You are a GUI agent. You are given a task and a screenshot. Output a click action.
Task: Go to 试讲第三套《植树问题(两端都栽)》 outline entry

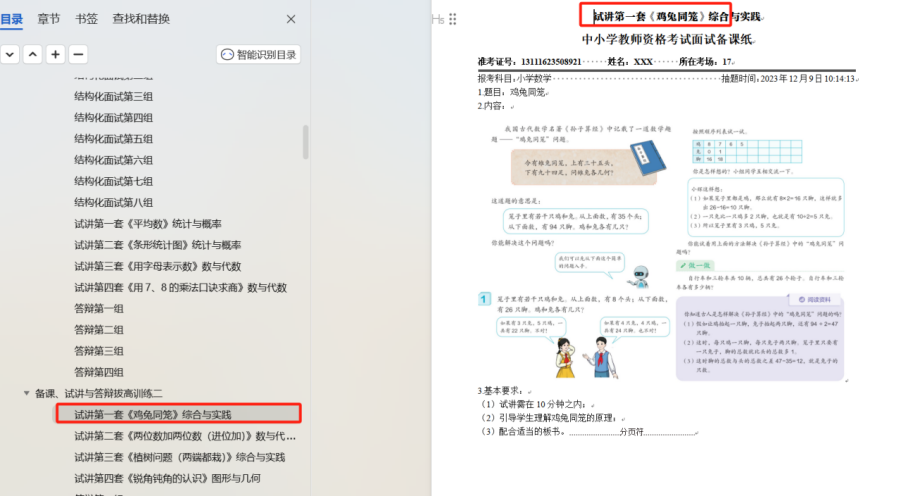[179, 457]
